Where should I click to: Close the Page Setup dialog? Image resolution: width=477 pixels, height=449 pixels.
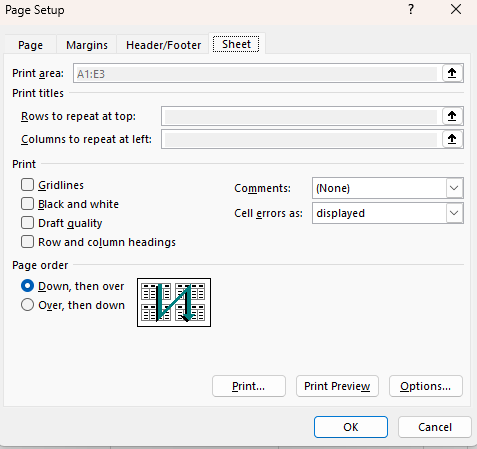(x=456, y=9)
